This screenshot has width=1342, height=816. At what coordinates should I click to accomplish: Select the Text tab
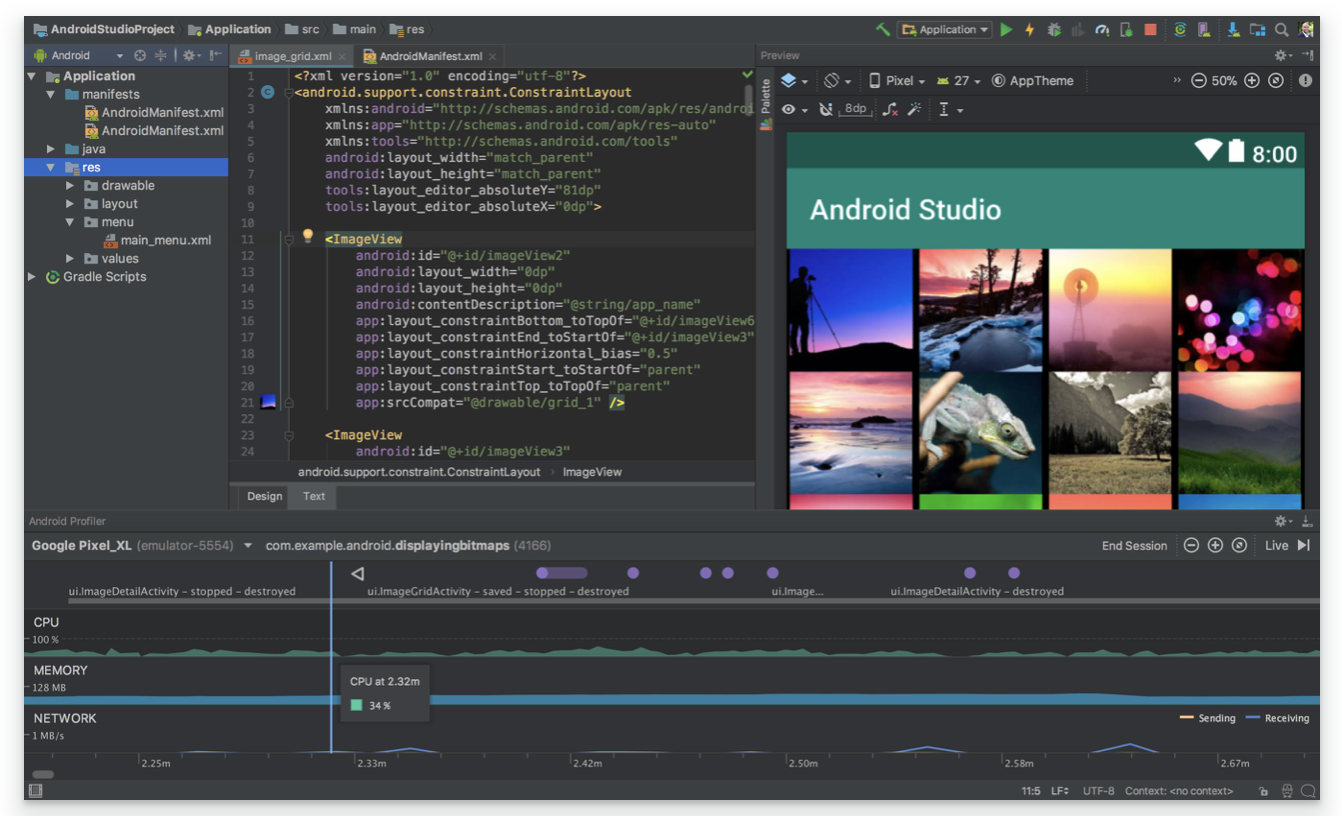pos(314,496)
